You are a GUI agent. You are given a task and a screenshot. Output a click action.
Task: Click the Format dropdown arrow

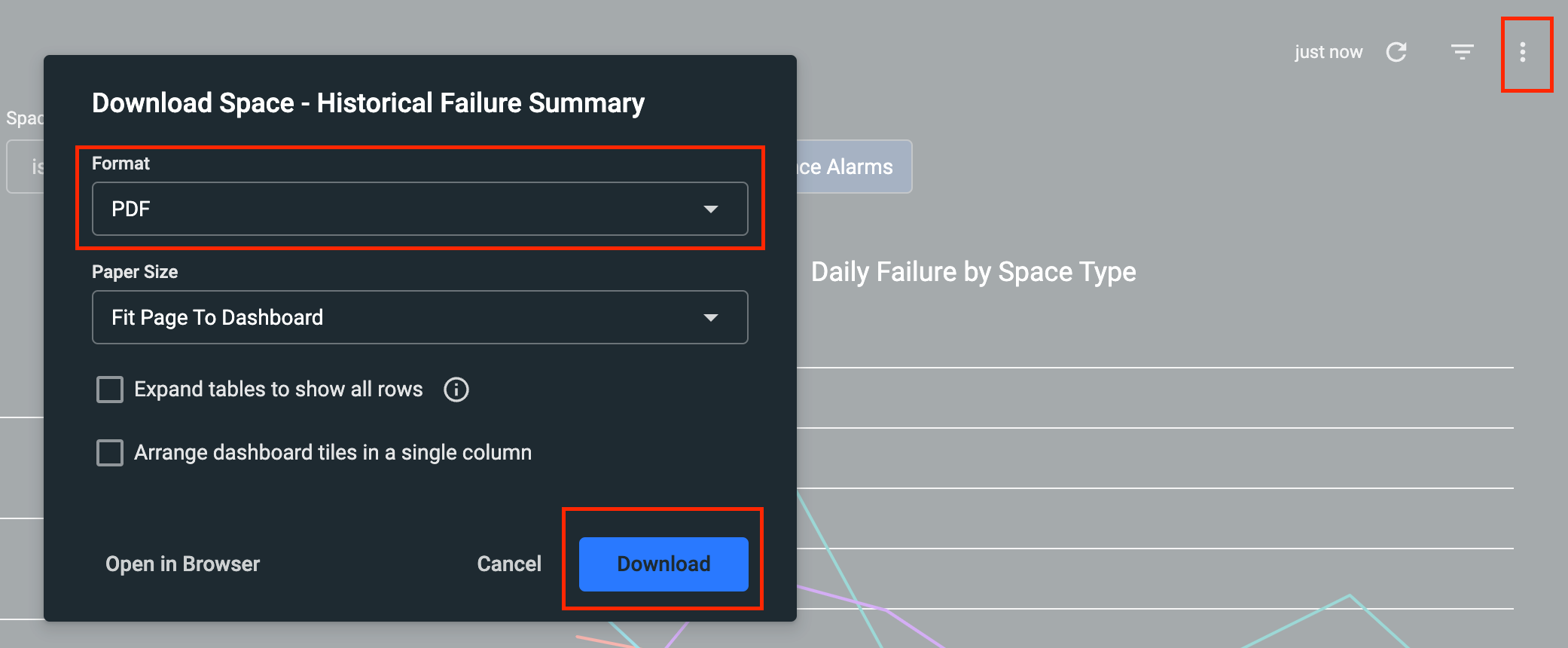click(x=710, y=209)
